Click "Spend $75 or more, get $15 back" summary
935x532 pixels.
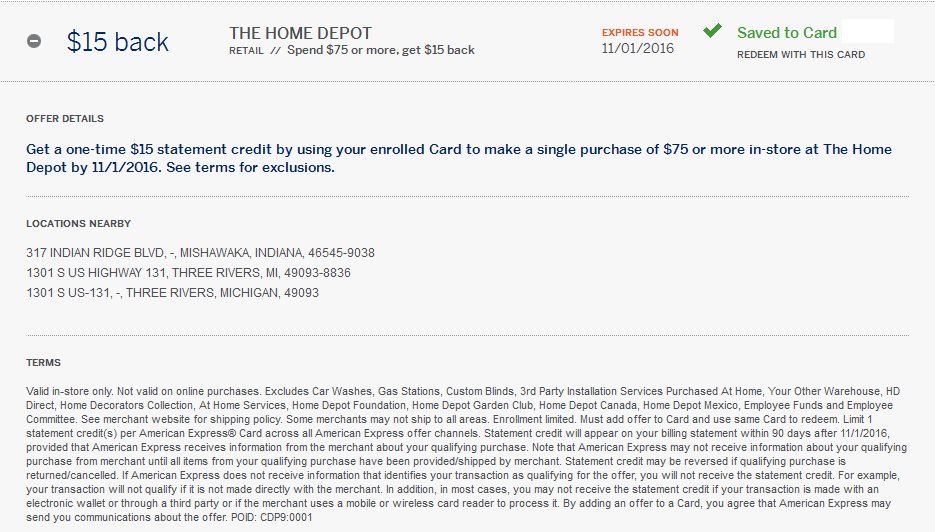point(380,50)
